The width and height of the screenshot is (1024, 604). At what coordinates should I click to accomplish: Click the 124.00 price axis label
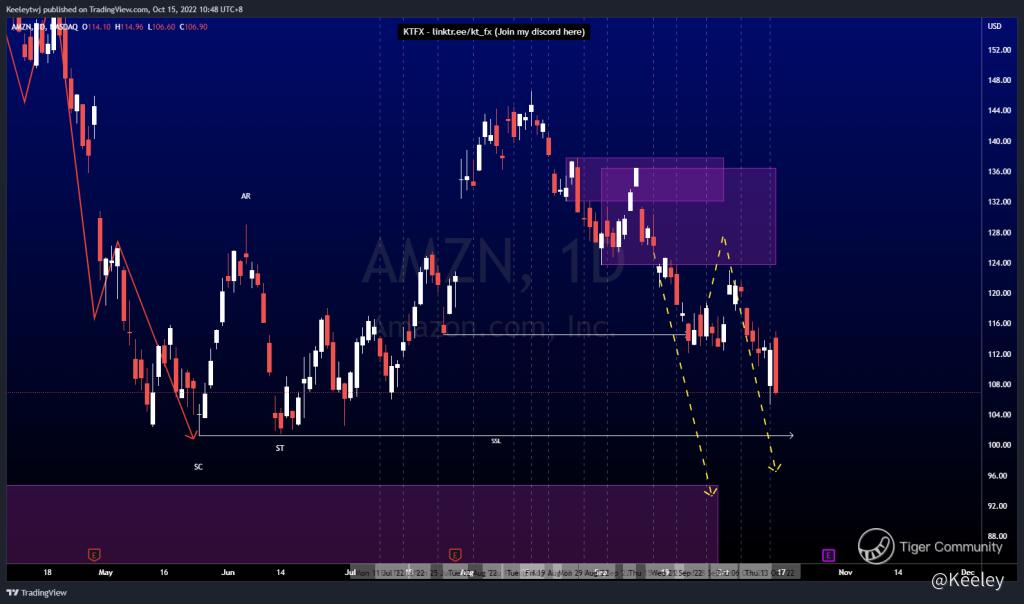click(999, 263)
